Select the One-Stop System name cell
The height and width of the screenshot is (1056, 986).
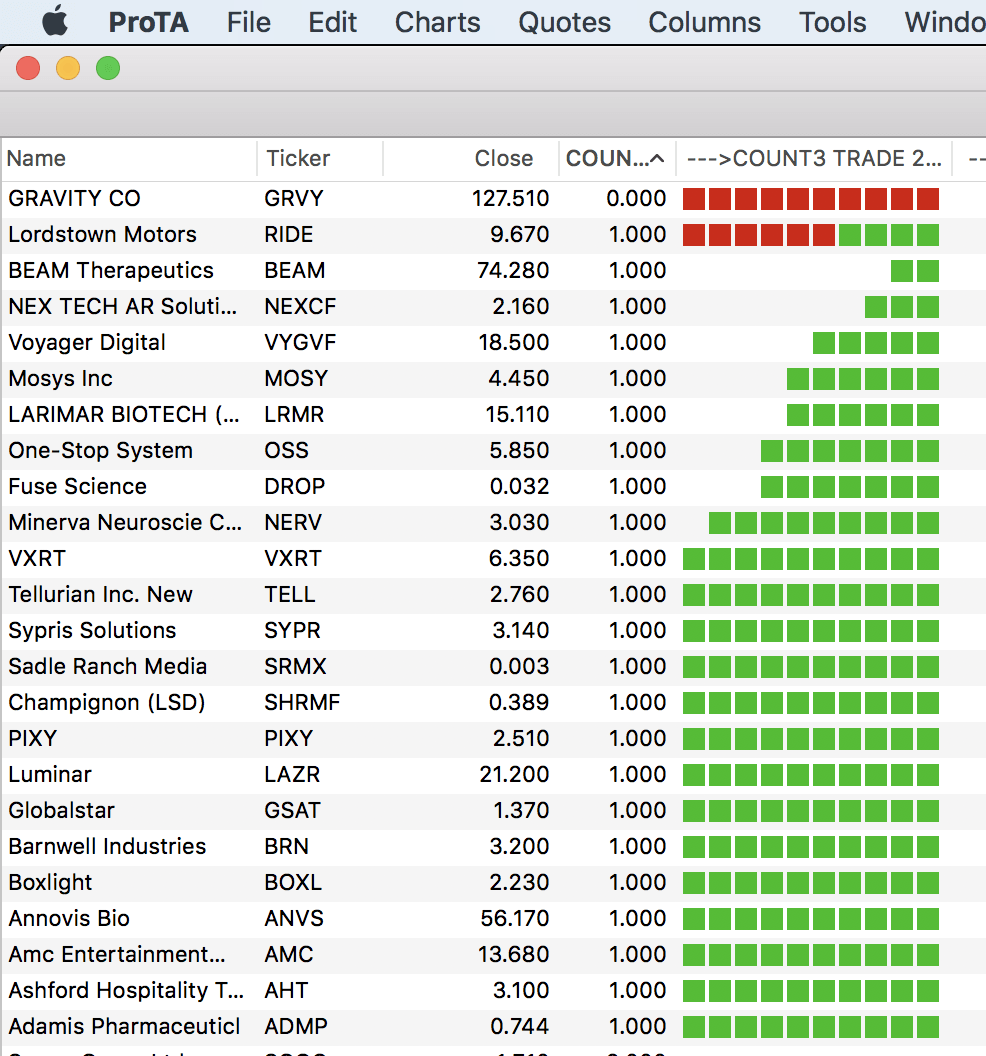[100, 451]
